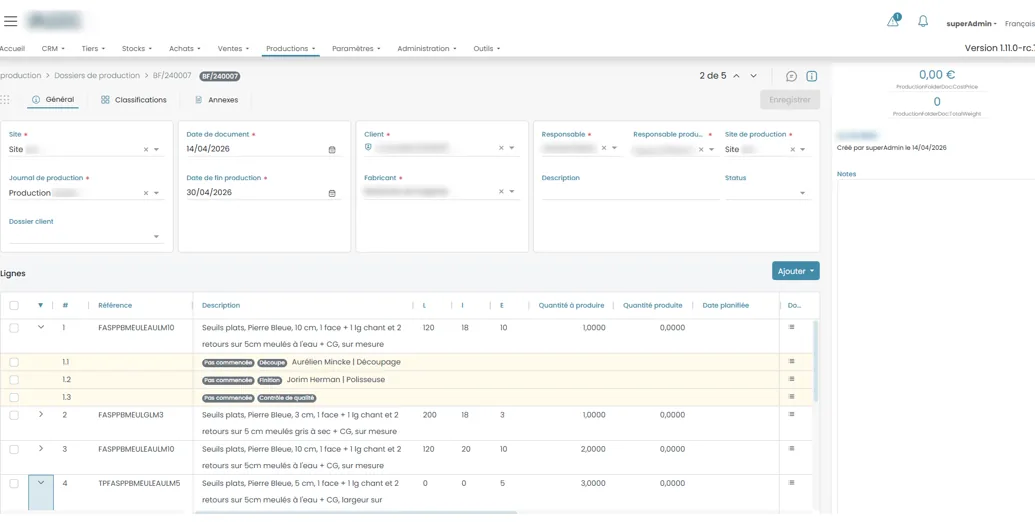Open row menu for line 4
The width and height of the screenshot is (1035, 522).
point(791,483)
